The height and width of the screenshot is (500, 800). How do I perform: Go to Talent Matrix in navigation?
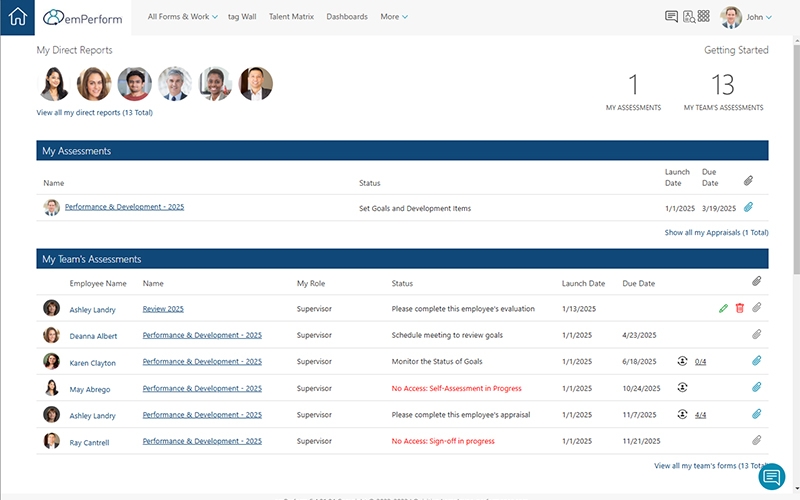[291, 17]
